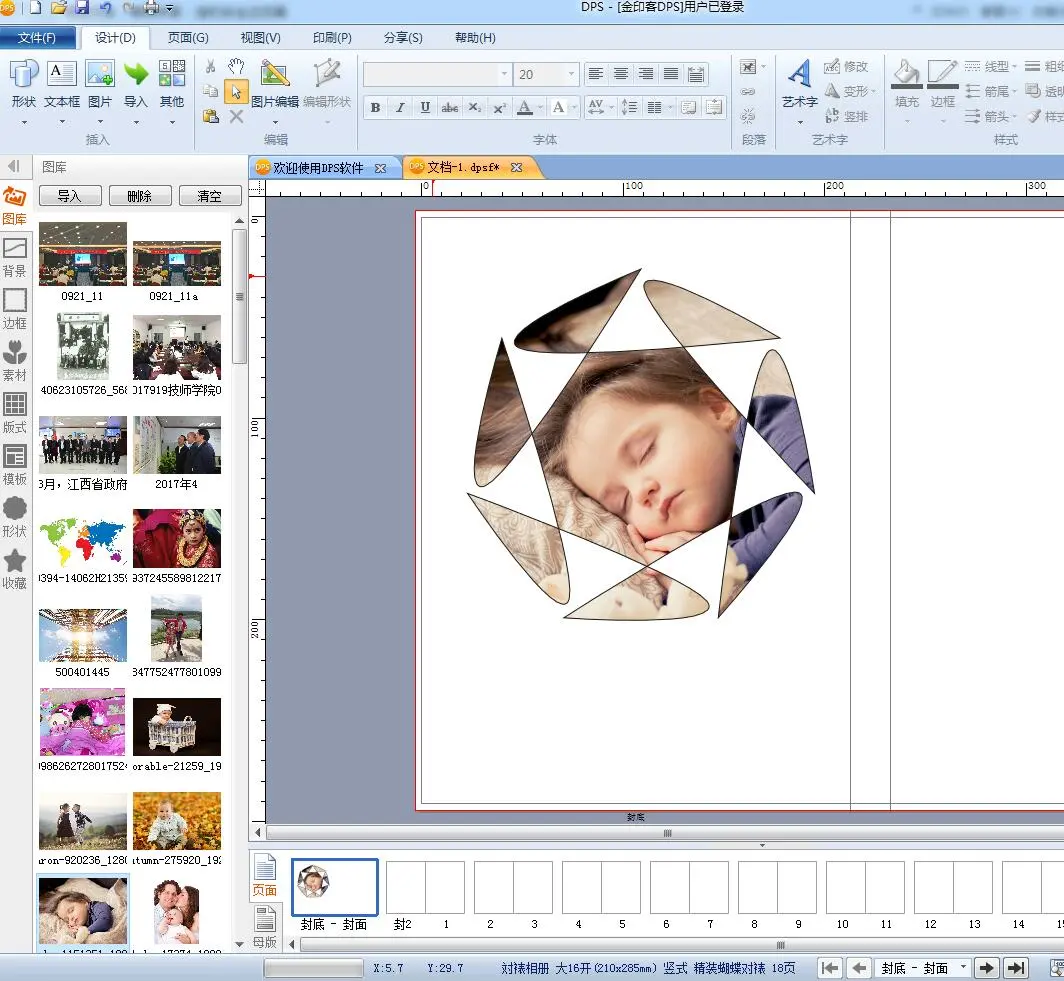This screenshot has width=1064, height=981.
Task: Expand the dropdown arrow under 艺术字
Action: pos(799,122)
